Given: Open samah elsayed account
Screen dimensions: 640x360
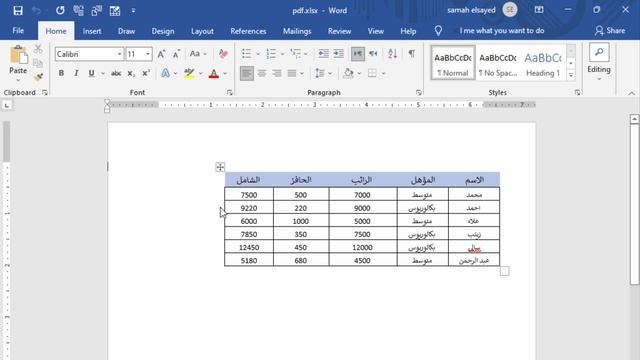Looking at the screenshot, I should (482, 10).
